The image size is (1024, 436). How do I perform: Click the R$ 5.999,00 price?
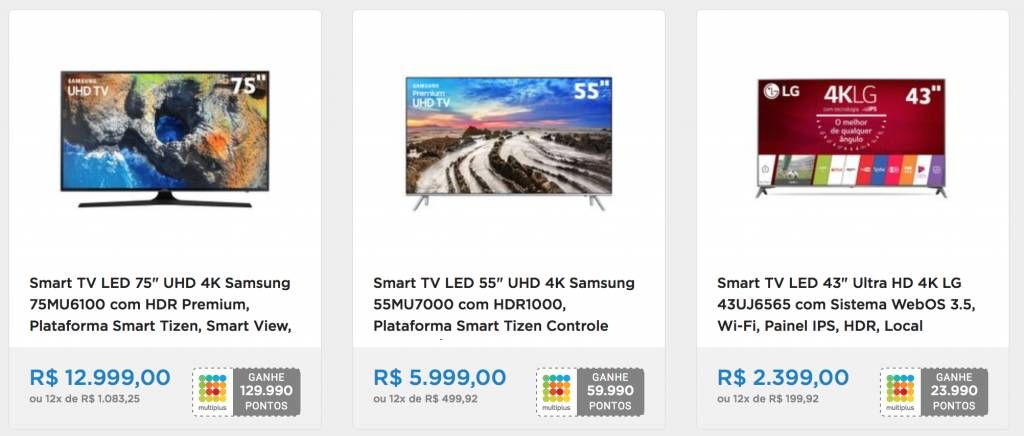point(440,377)
